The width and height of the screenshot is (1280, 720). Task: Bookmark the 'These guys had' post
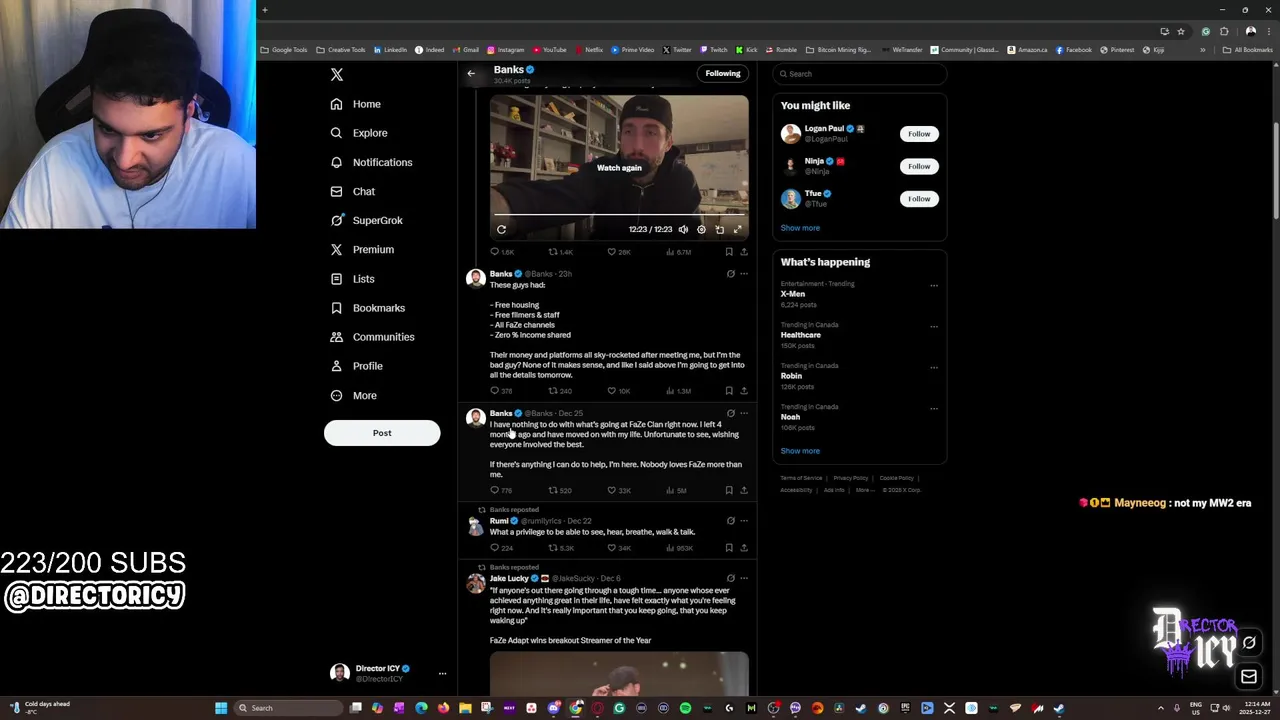coord(729,391)
